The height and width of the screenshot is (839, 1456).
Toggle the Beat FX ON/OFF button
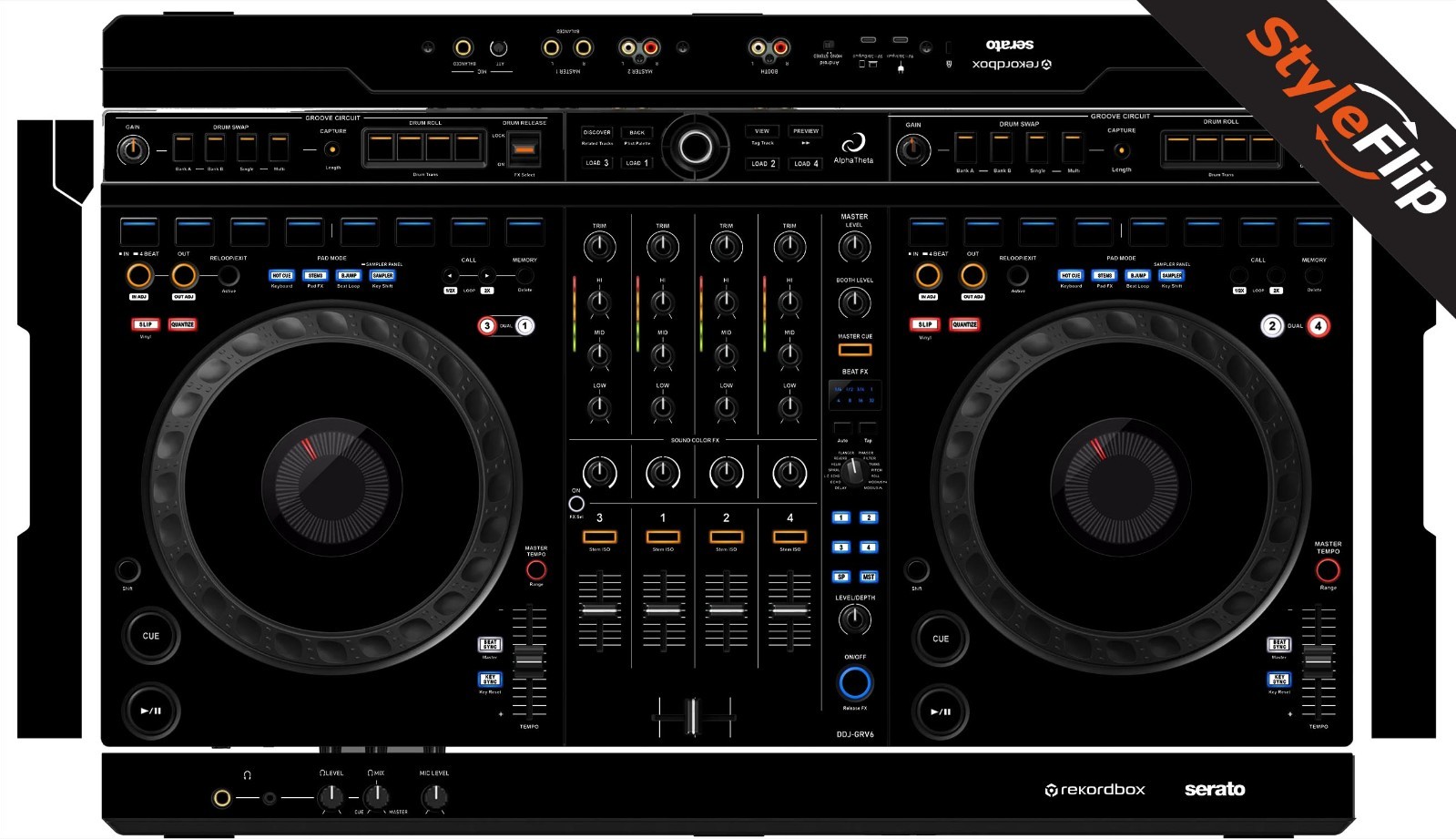click(855, 682)
